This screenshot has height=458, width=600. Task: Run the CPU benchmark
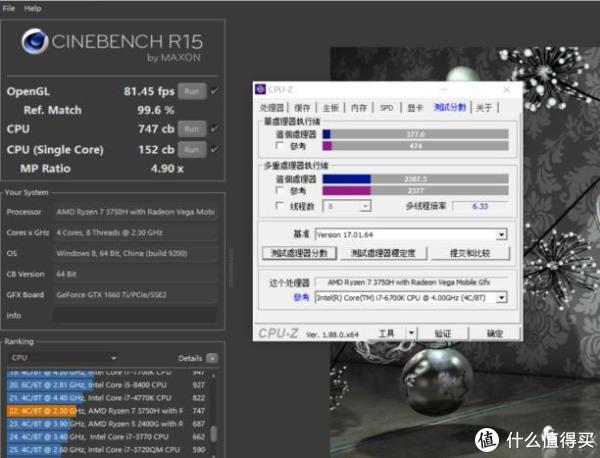[x=192, y=129]
